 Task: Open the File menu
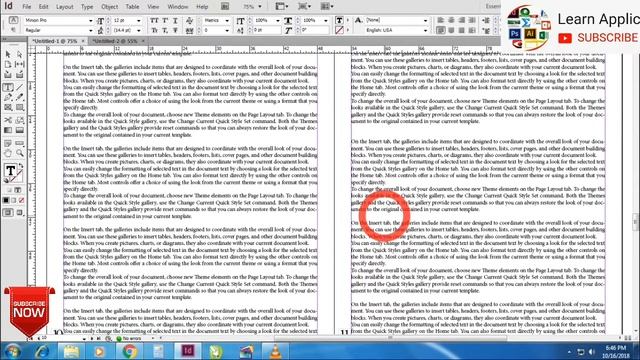(x=27, y=7)
